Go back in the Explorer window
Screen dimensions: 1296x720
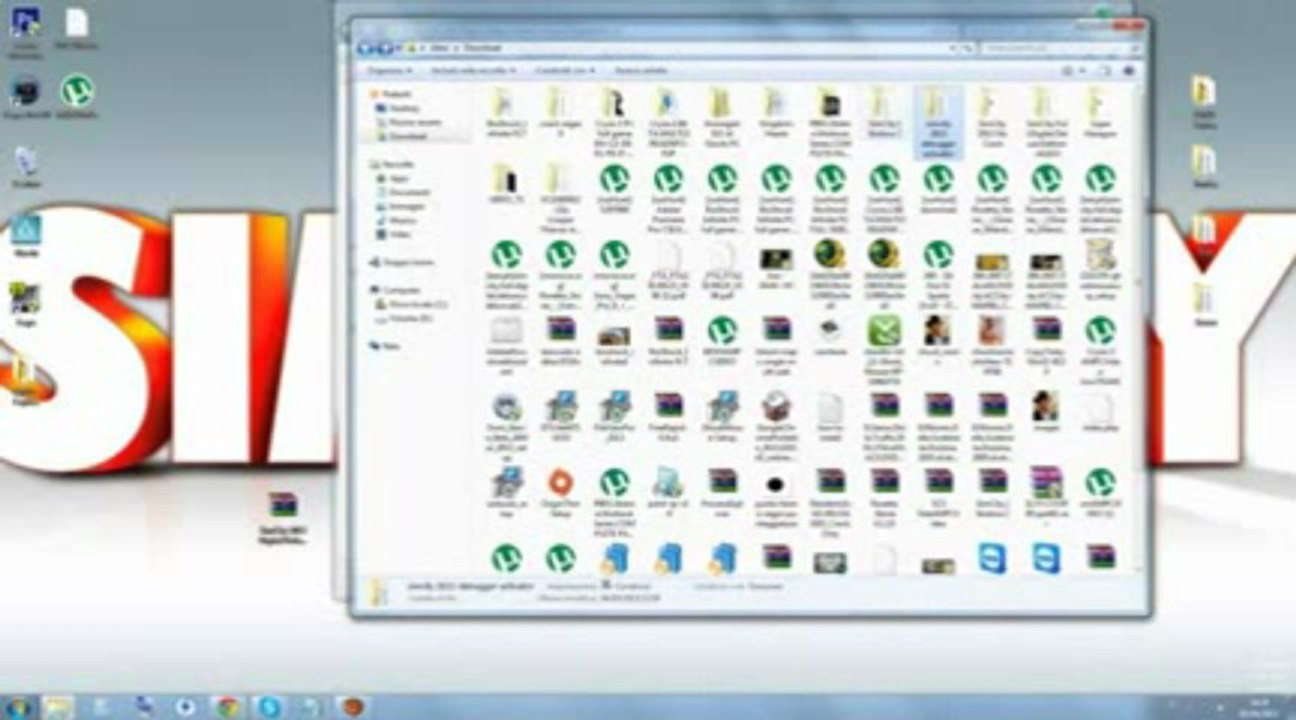366,48
